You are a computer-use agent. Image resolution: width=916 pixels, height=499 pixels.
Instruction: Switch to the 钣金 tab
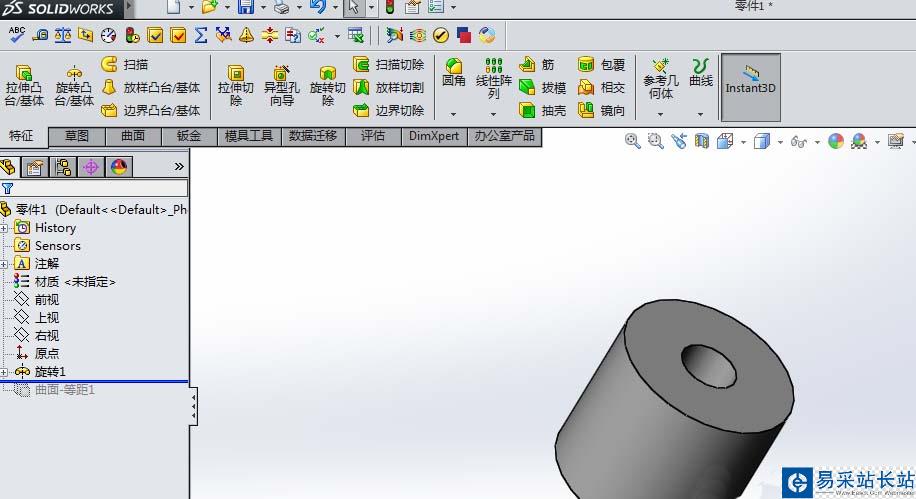tap(189, 136)
